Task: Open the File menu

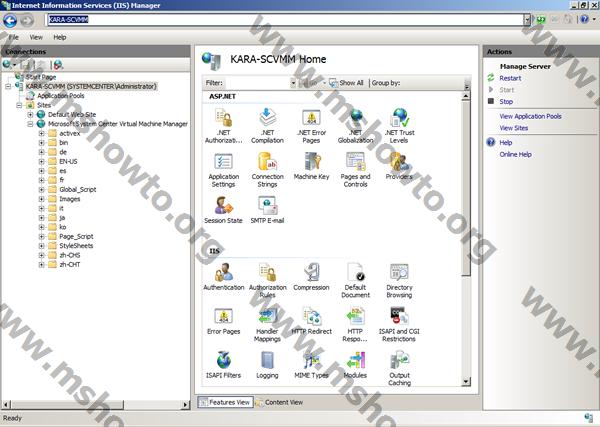Action: (x=13, y=37)
